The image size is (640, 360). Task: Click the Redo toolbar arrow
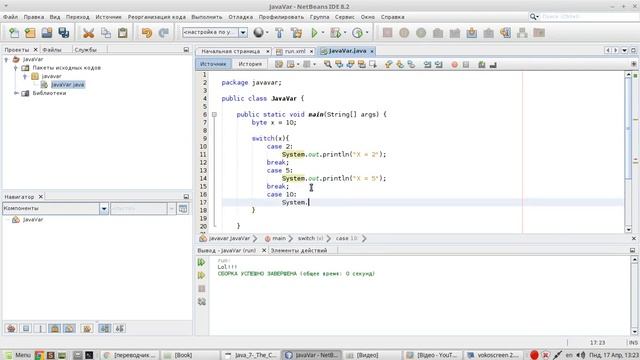click(163, 33)
